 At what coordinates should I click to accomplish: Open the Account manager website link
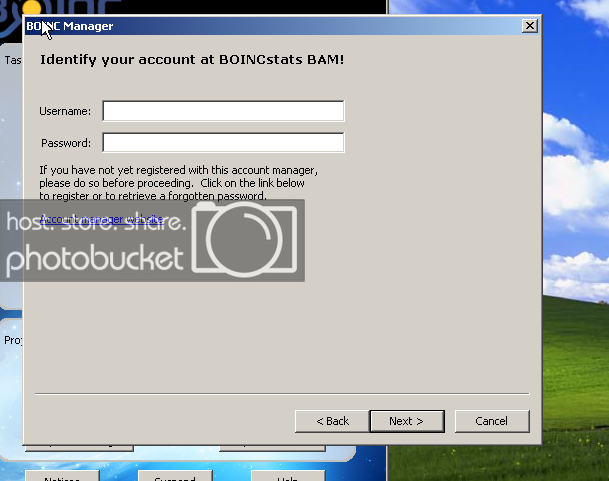pos(101,219)
